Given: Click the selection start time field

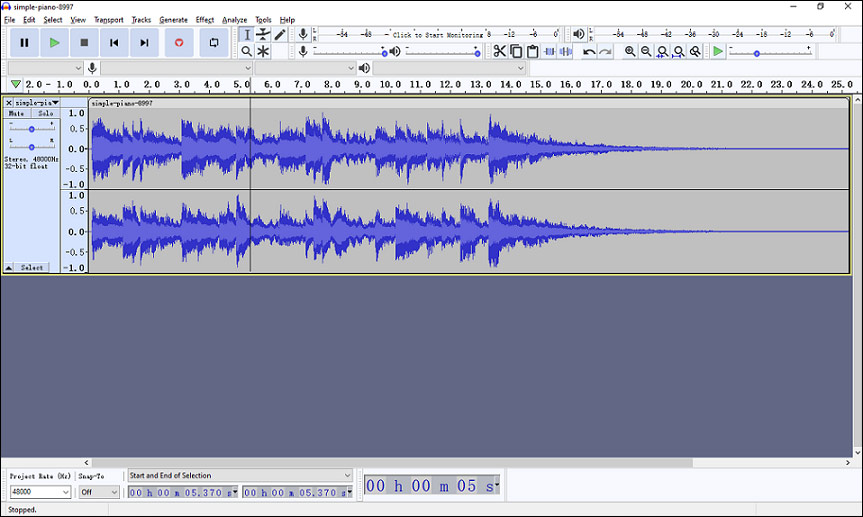Looking at the screenshot, I should (x=183, y=492).
